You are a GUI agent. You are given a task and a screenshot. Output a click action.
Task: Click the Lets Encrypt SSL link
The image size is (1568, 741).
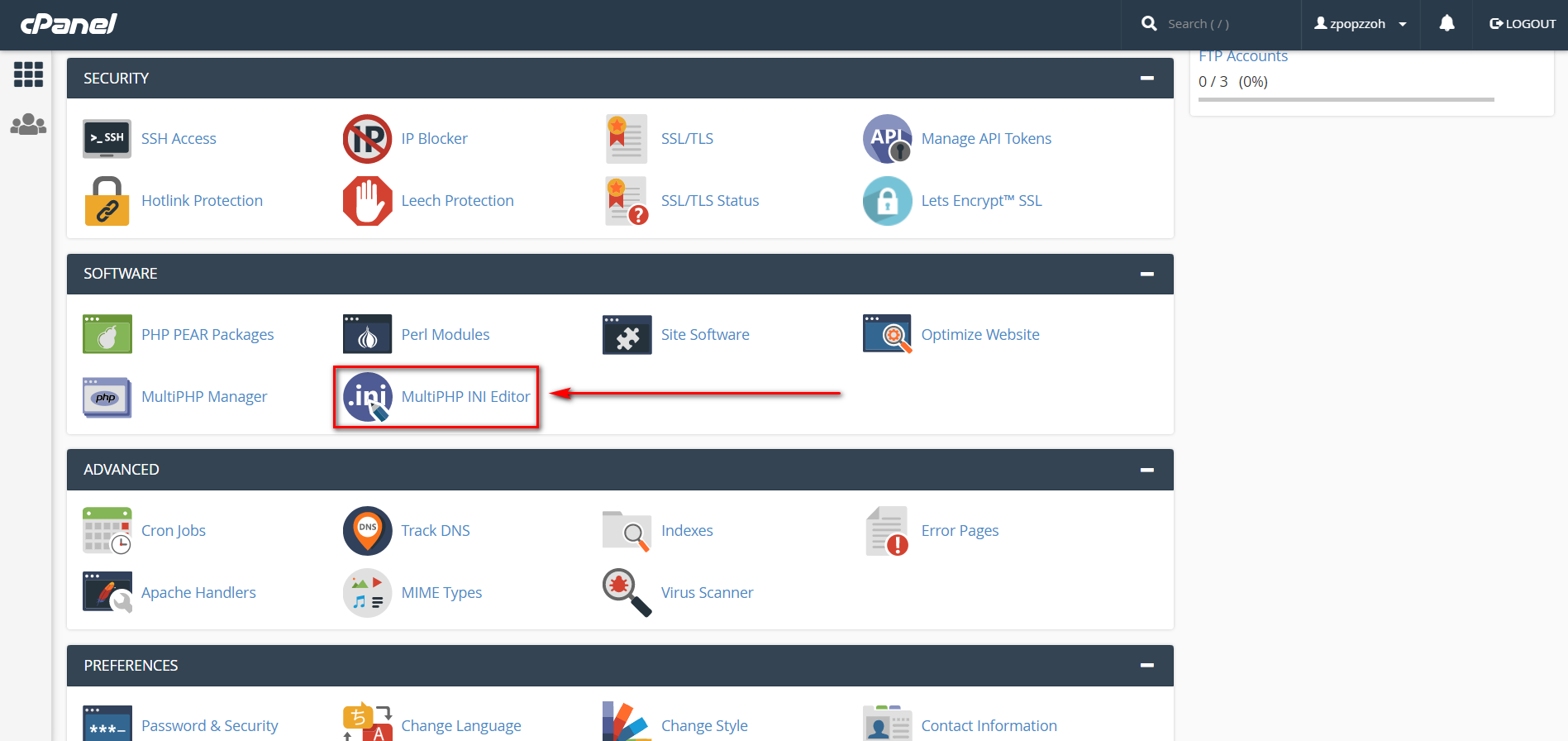click(x=981, y=200)
